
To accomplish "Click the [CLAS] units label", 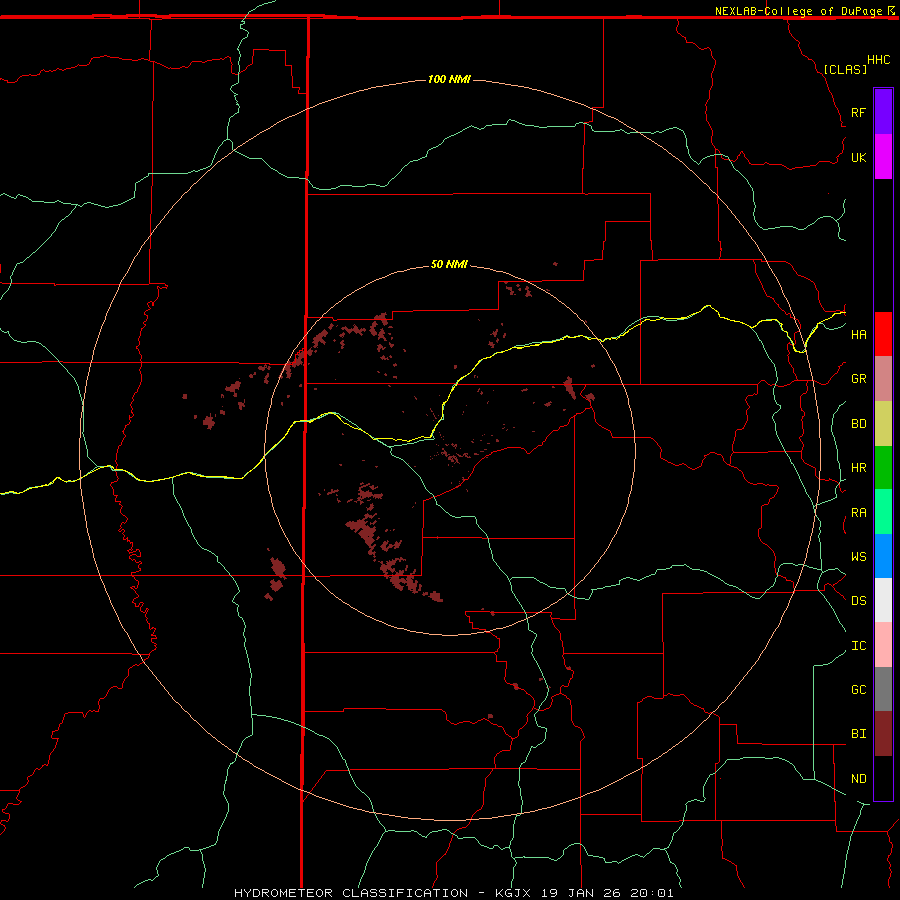I will 845,69.
